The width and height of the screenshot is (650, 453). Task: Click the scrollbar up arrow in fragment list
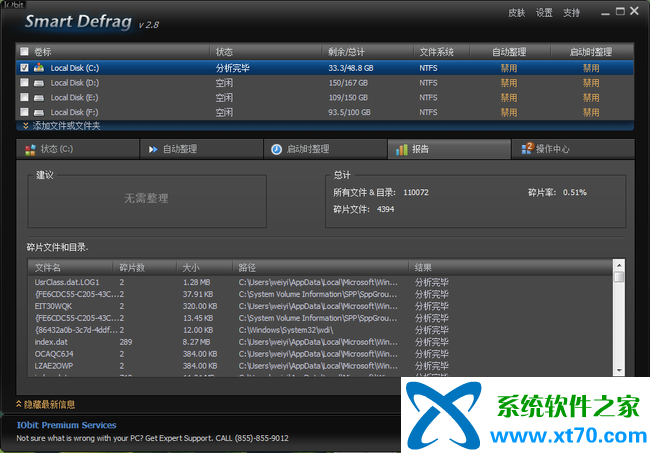(619, 265)
